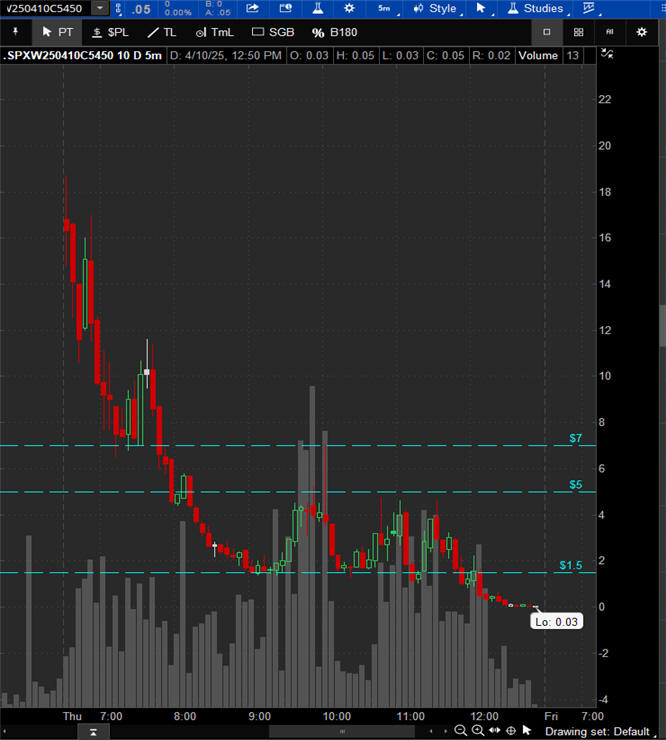Click the zoom out magnifier icon

(x=460, y=731)
